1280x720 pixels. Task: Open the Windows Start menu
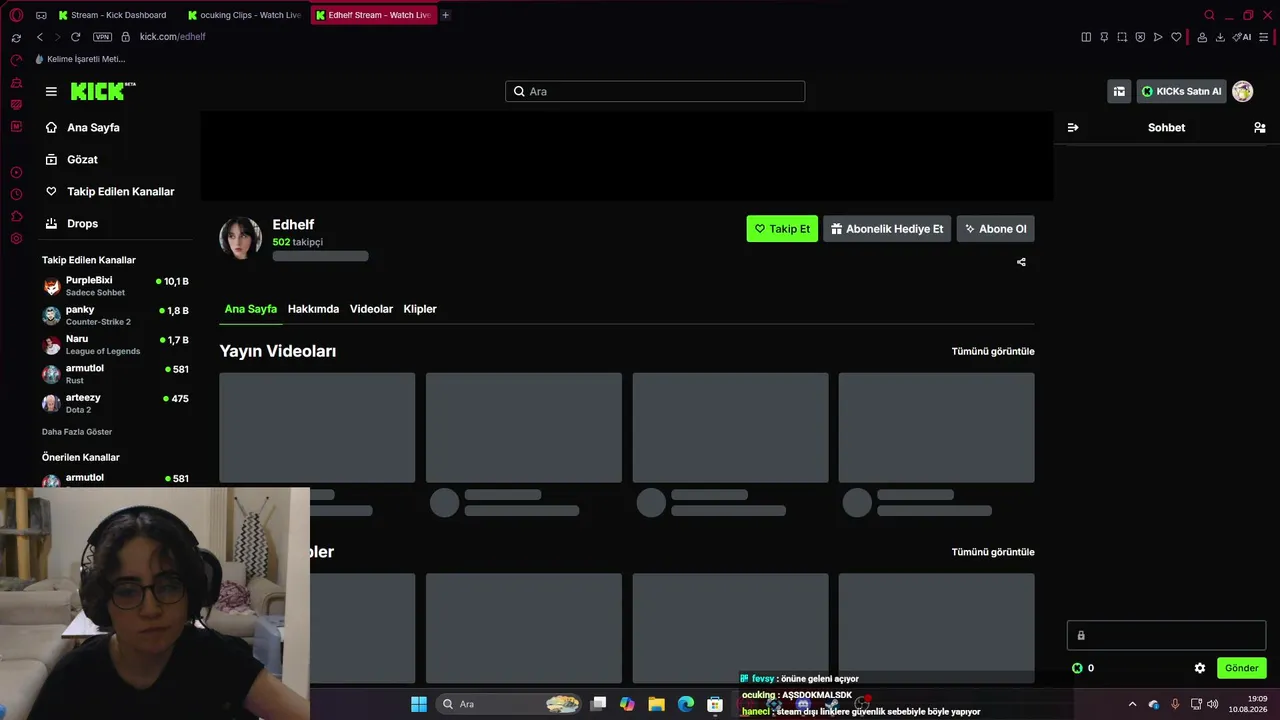pyautogui.click(x=419, y=704)
